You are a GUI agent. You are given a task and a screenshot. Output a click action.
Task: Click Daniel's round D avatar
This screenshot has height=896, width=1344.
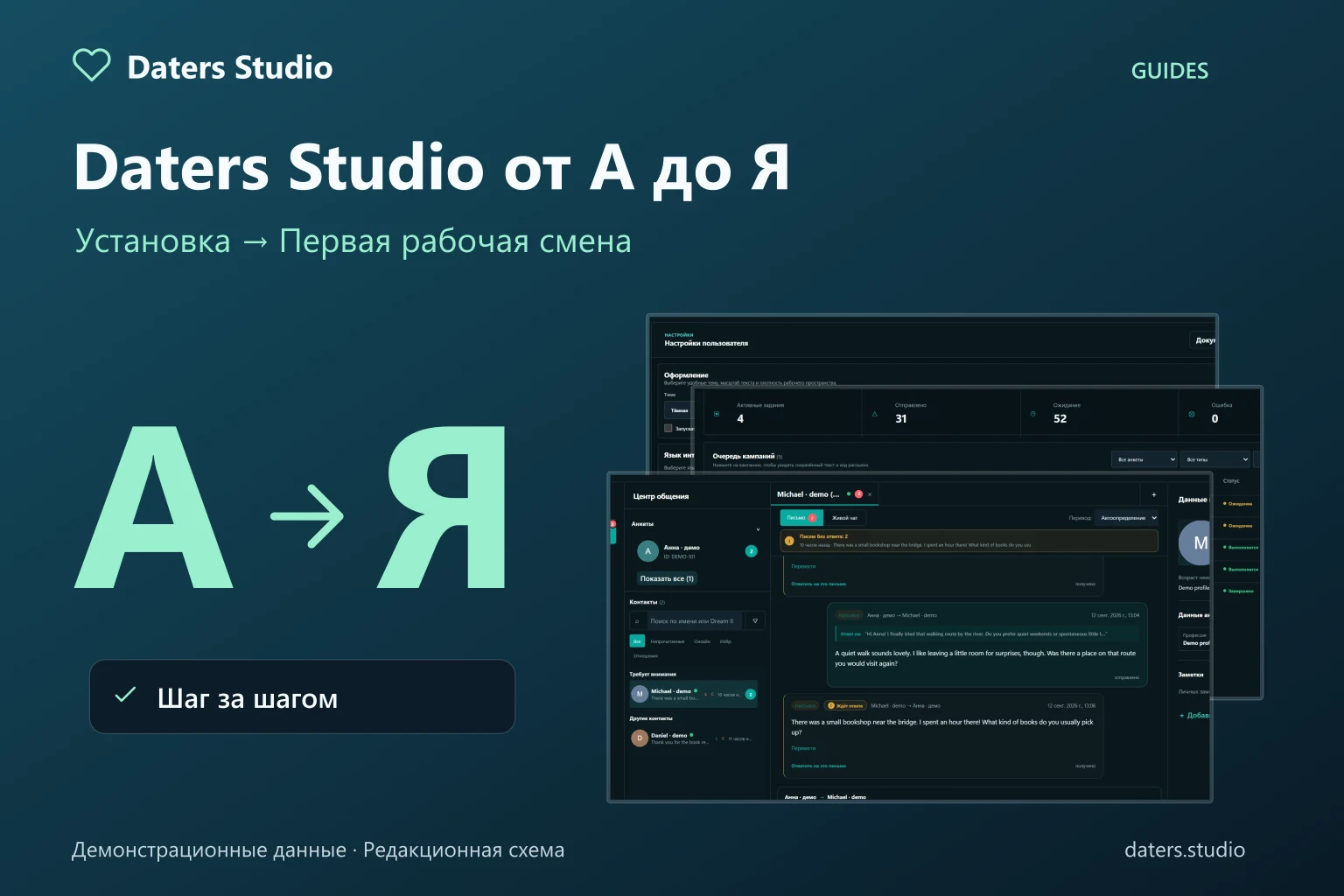640,738
